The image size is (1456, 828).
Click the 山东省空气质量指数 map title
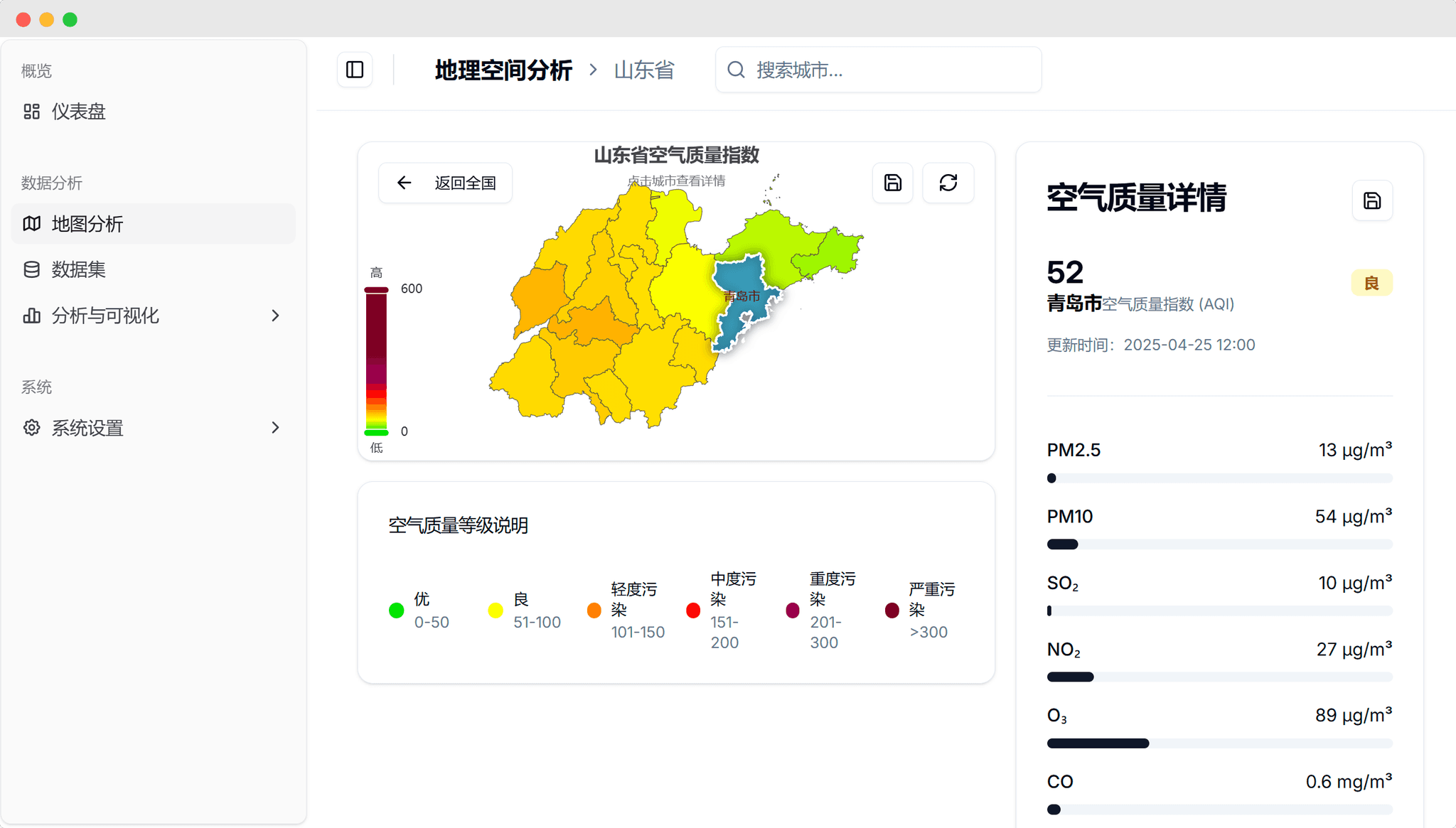(676, 155)
